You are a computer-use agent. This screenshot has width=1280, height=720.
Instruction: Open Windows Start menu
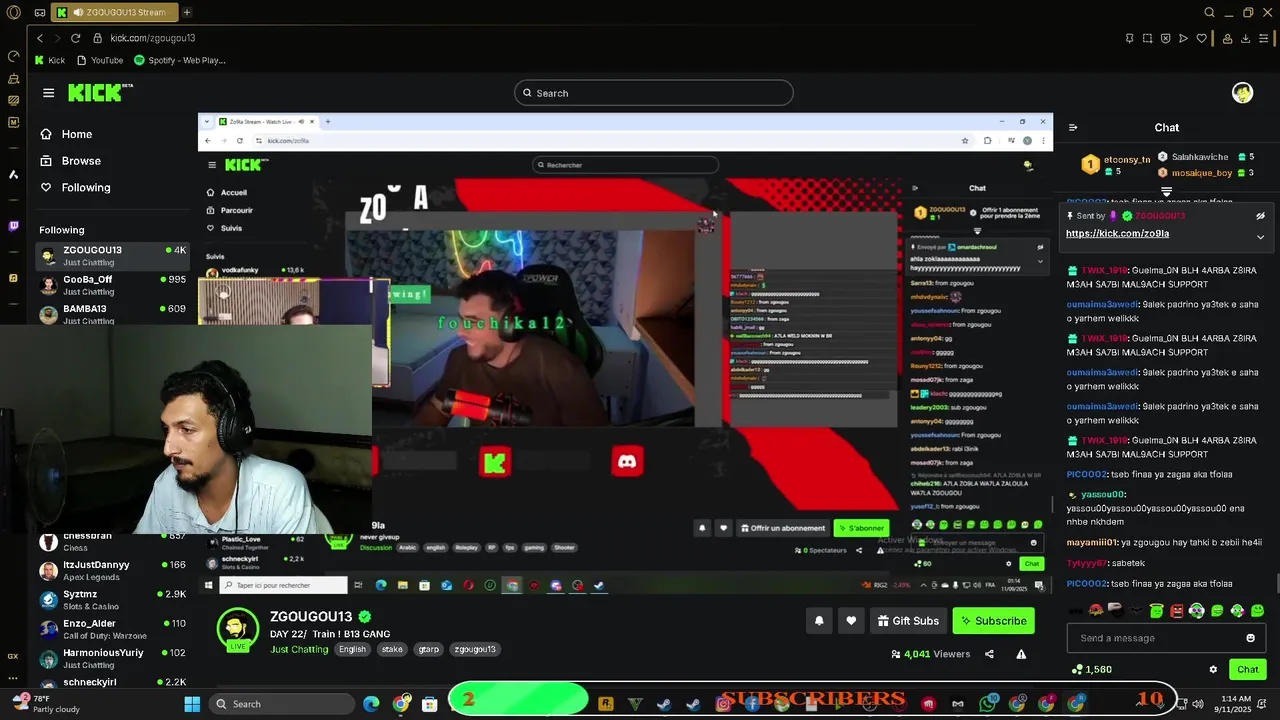192,704
